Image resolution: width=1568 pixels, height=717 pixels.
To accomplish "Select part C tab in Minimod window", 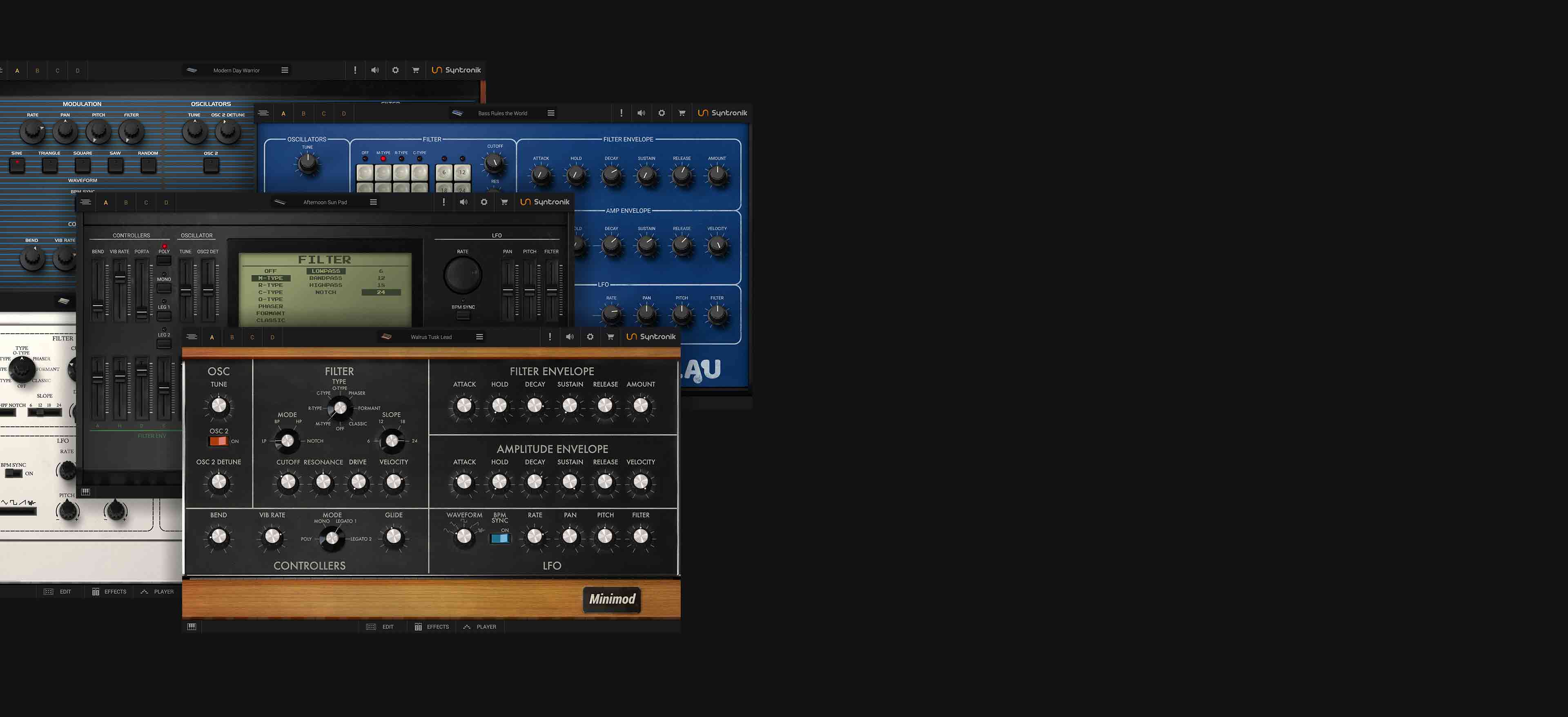I will 252,337.
